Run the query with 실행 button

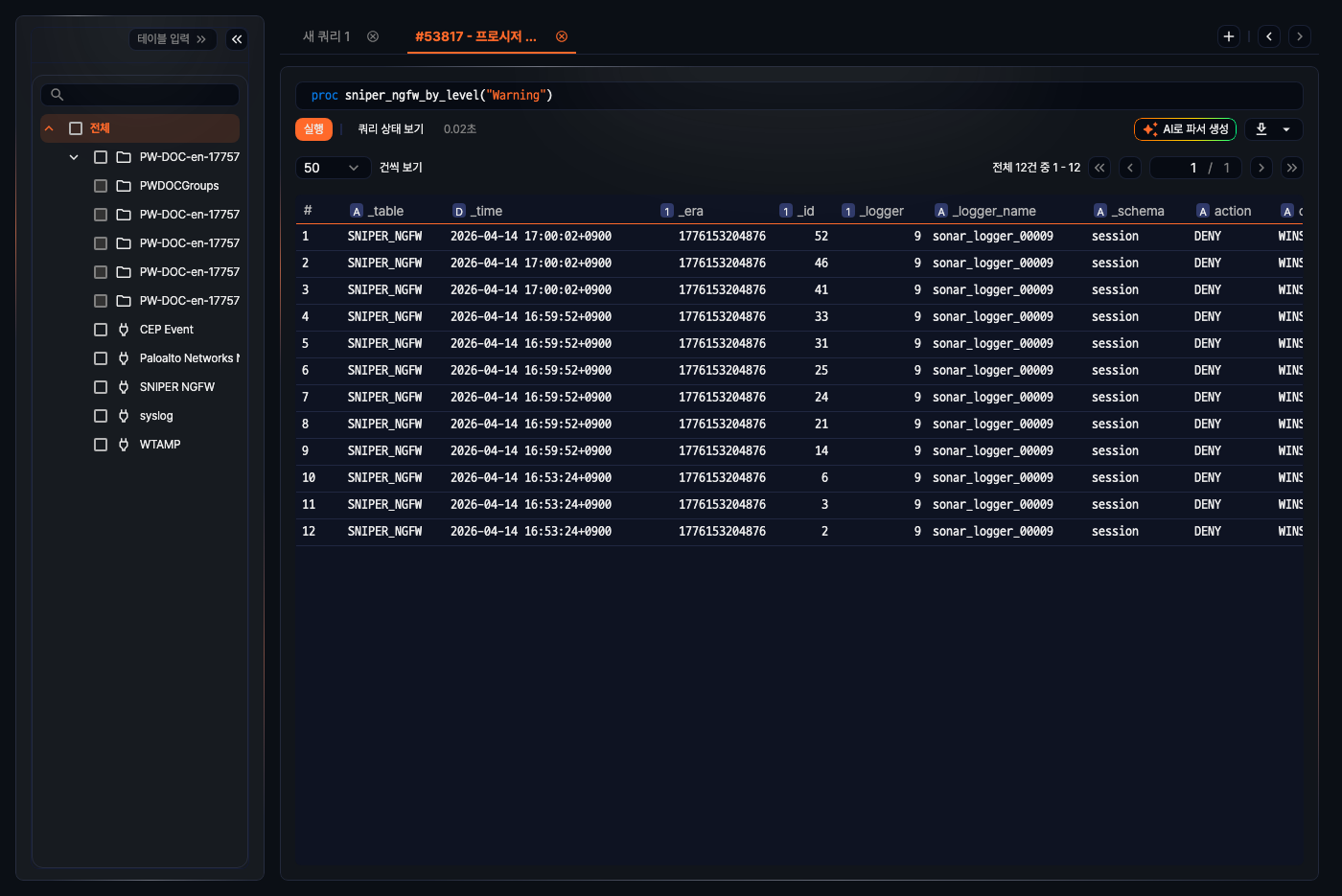coord(313,129)
